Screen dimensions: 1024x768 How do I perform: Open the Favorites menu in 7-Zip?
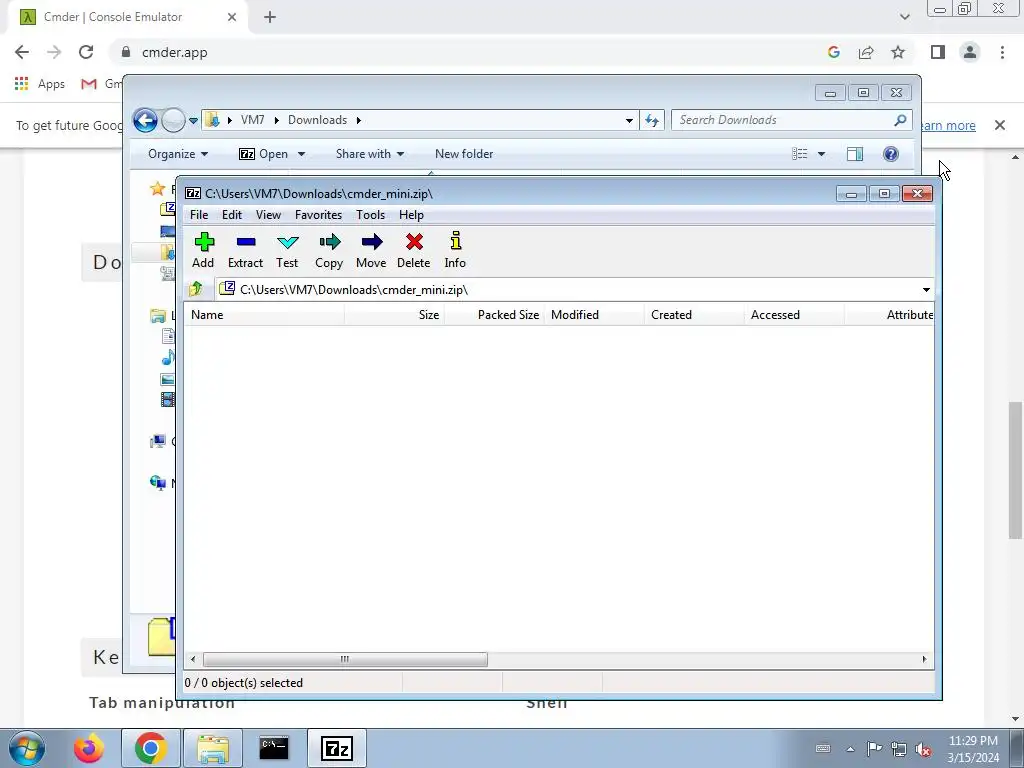319,215
